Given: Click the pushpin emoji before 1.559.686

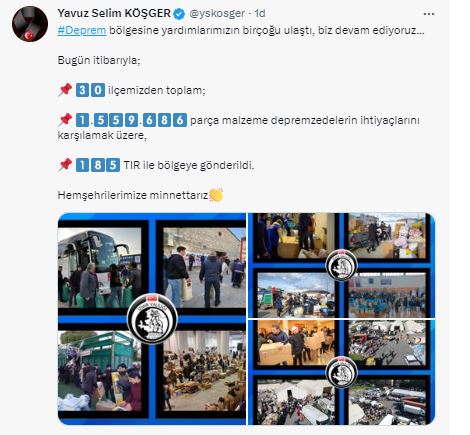Looking at the screenshot, I should click(65, 120).
